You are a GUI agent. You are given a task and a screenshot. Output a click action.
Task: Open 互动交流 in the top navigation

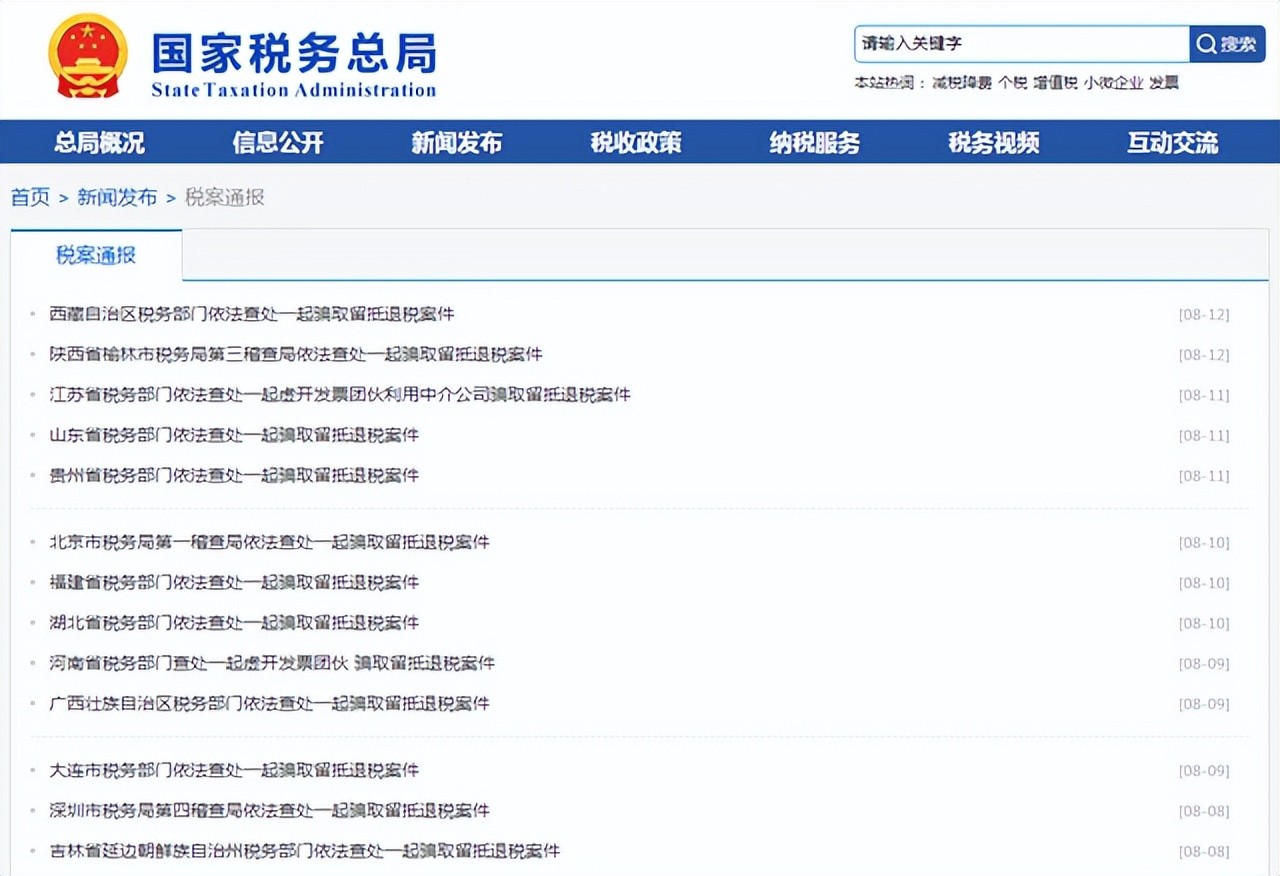coord(1173,143)
